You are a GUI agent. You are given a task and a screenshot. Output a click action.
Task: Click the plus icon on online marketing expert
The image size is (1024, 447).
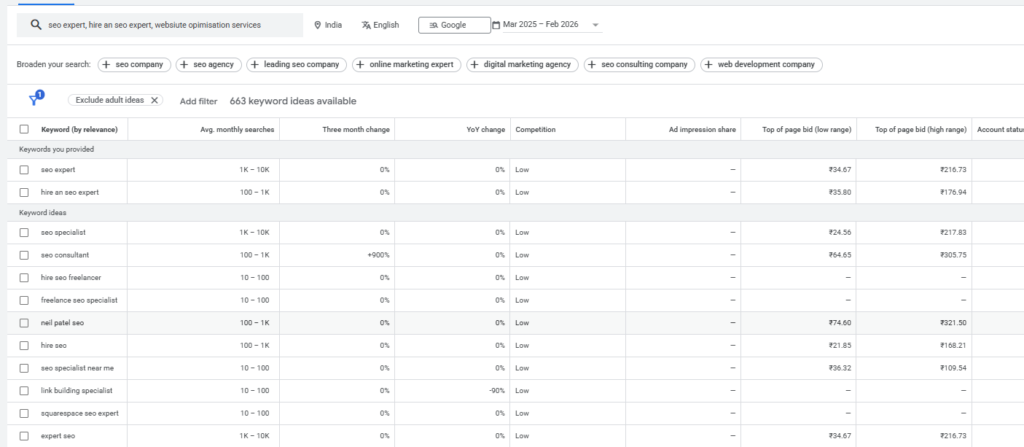360,65
